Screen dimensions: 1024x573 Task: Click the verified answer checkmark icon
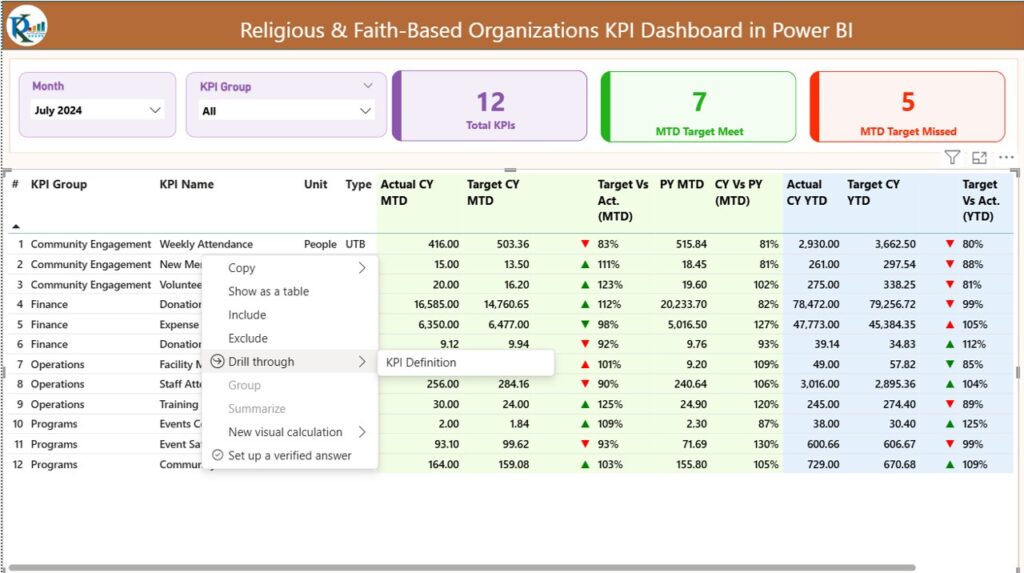[217, 455]
